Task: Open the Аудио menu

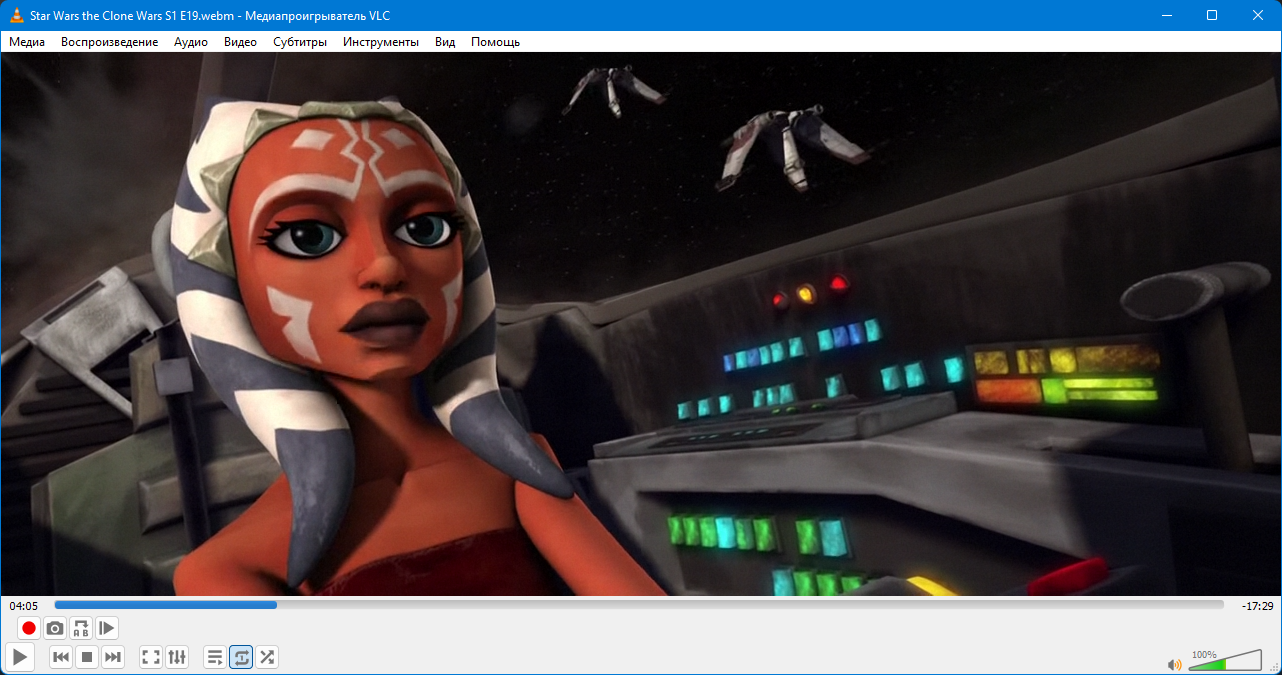Action: [191, 42]
